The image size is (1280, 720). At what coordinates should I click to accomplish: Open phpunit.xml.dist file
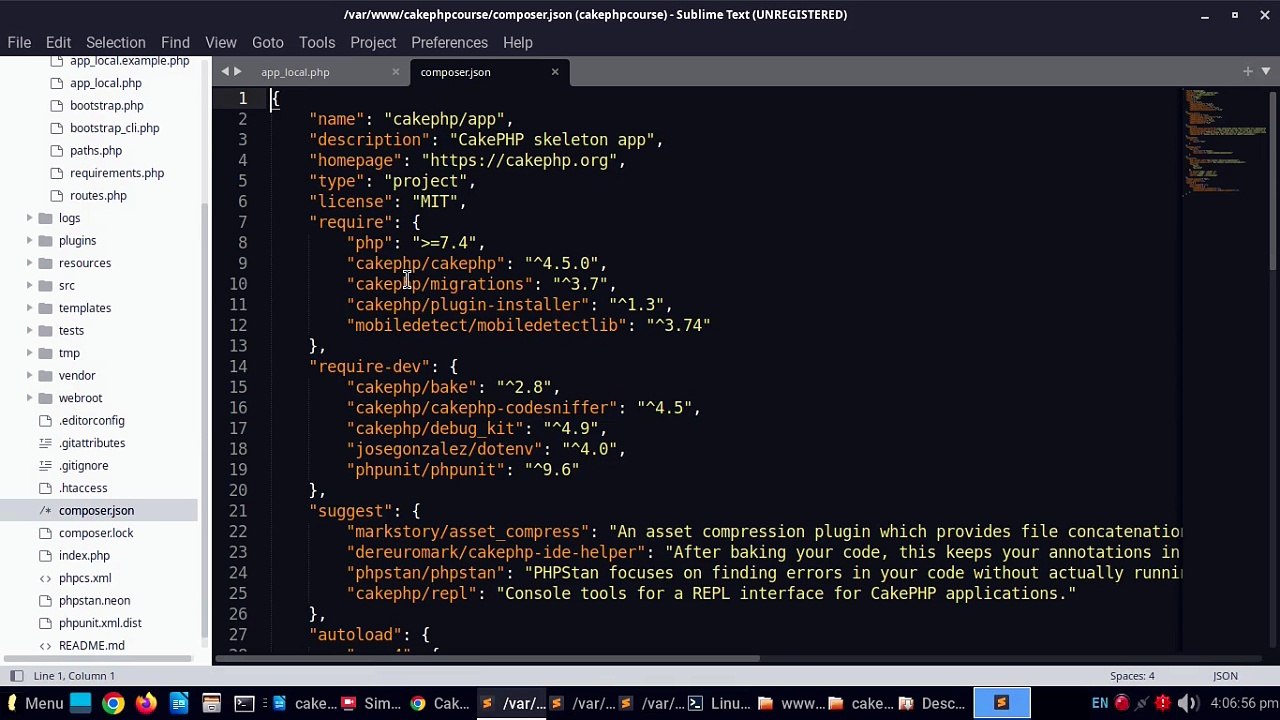100,623
